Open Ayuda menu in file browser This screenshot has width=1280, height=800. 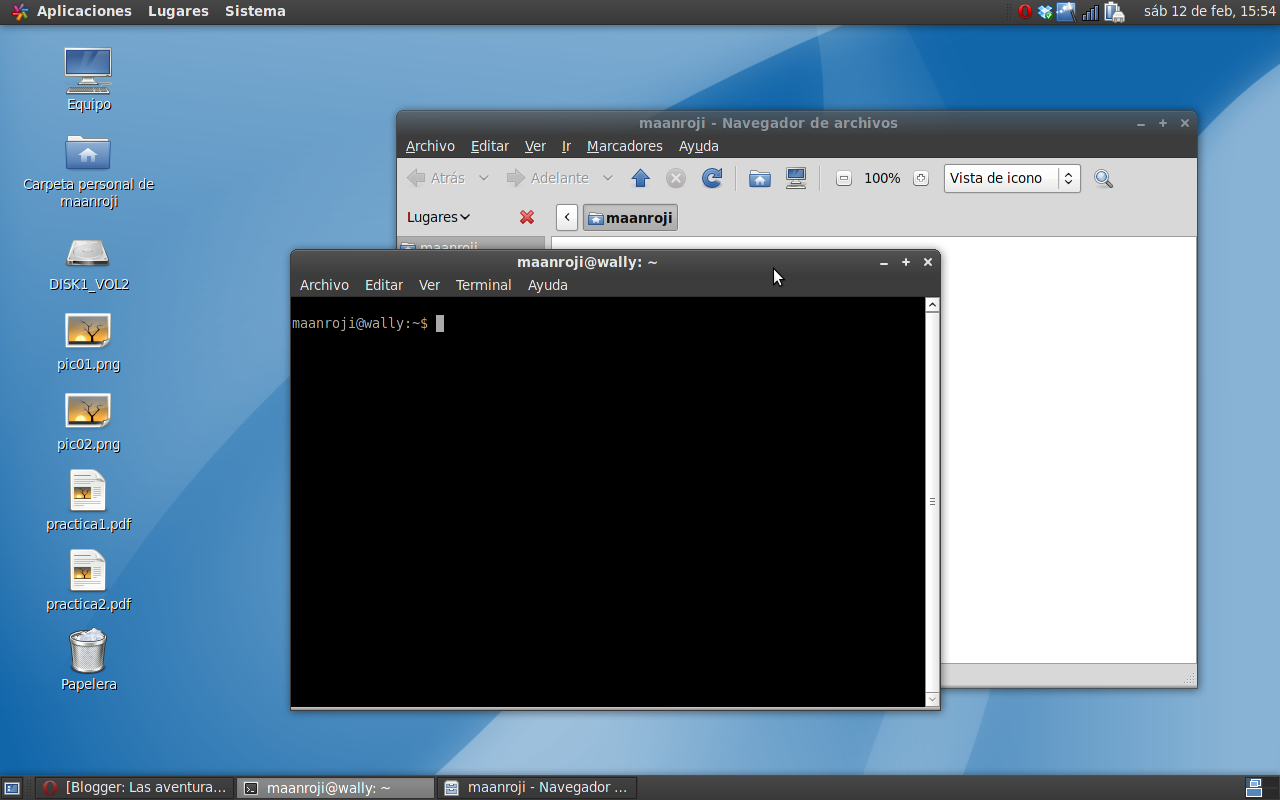pos(699,146)
